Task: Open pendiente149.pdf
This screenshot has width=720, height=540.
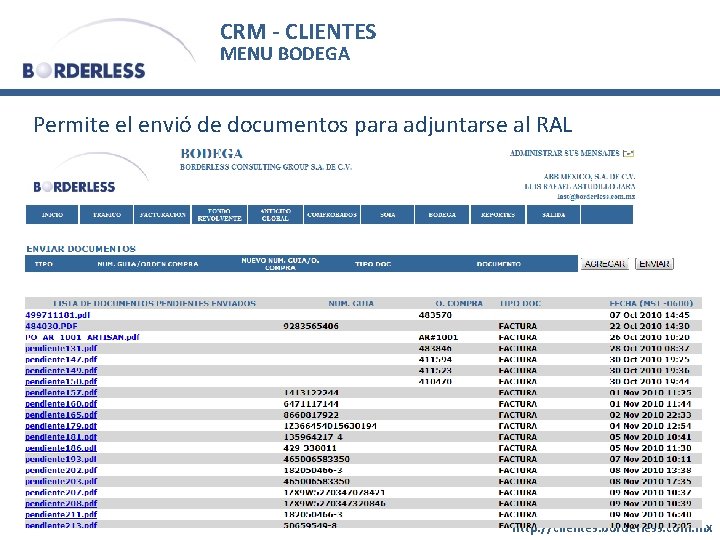Action: [x=61, y=370]
